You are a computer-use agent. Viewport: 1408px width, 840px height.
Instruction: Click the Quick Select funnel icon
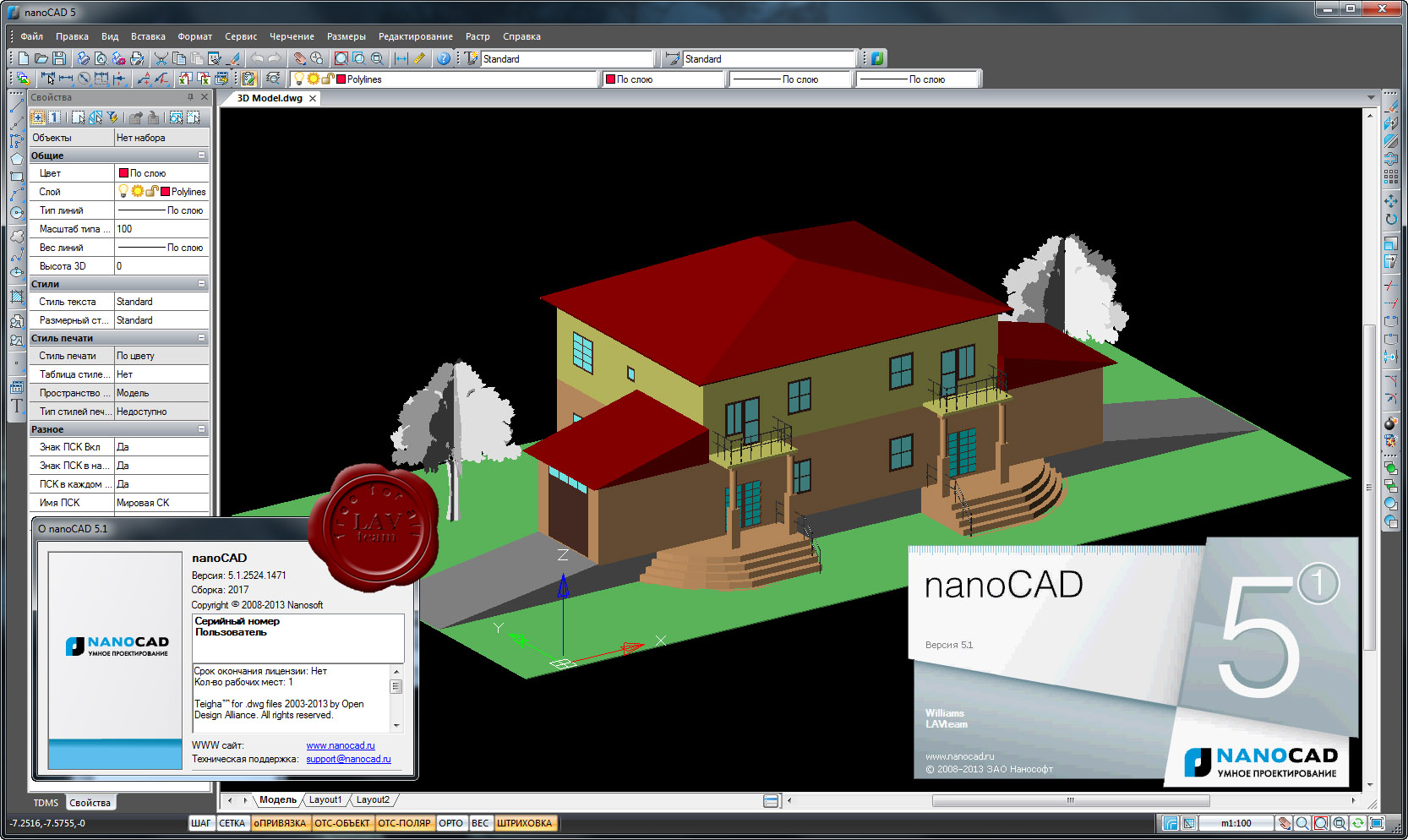112,117
